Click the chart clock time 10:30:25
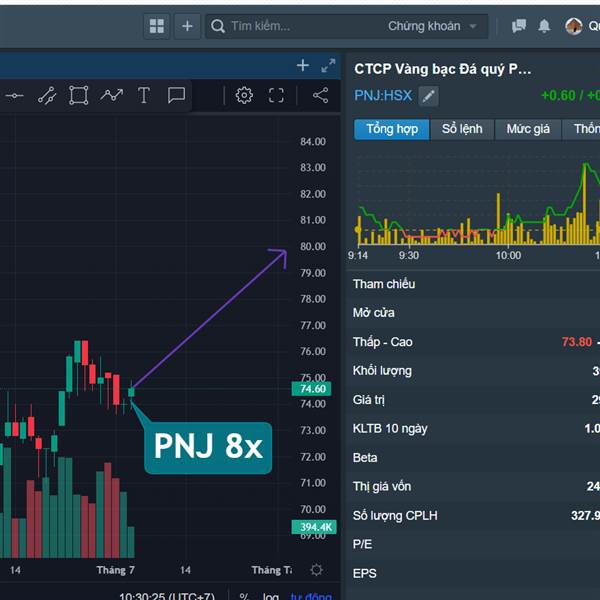This screenshot has height=600, width=600. coord(167,596)
